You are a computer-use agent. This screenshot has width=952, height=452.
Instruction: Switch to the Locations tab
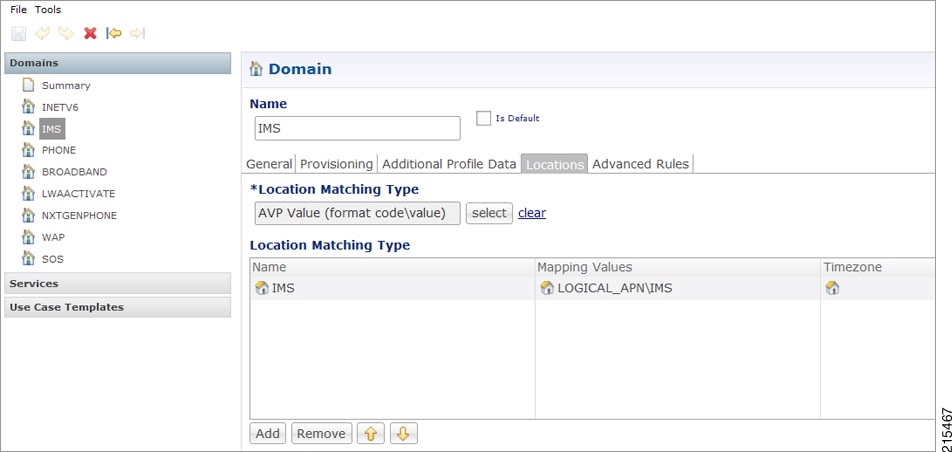[554, 164]
